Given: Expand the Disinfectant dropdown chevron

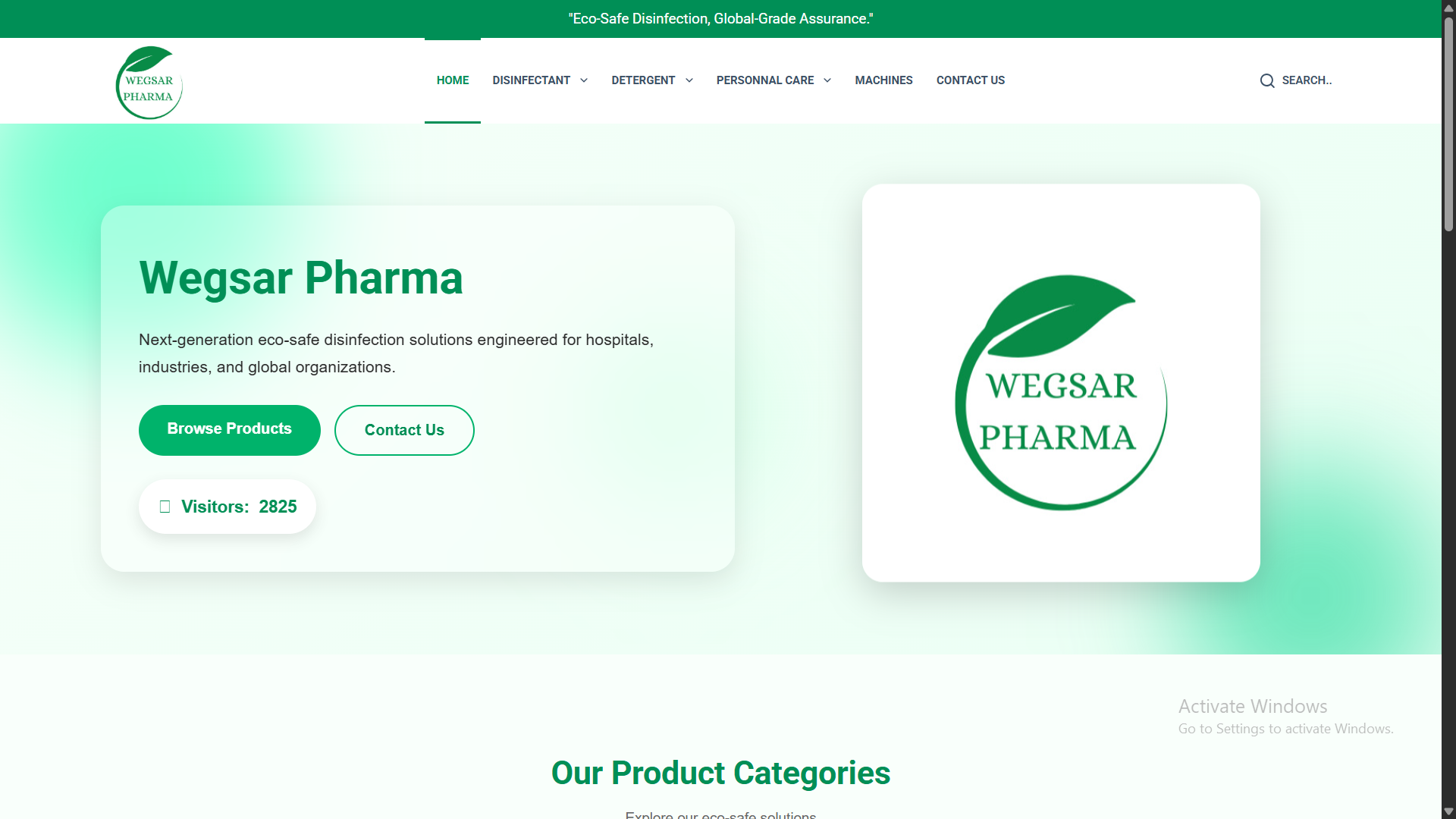Looking at the screenshot, I should [584, 80].
